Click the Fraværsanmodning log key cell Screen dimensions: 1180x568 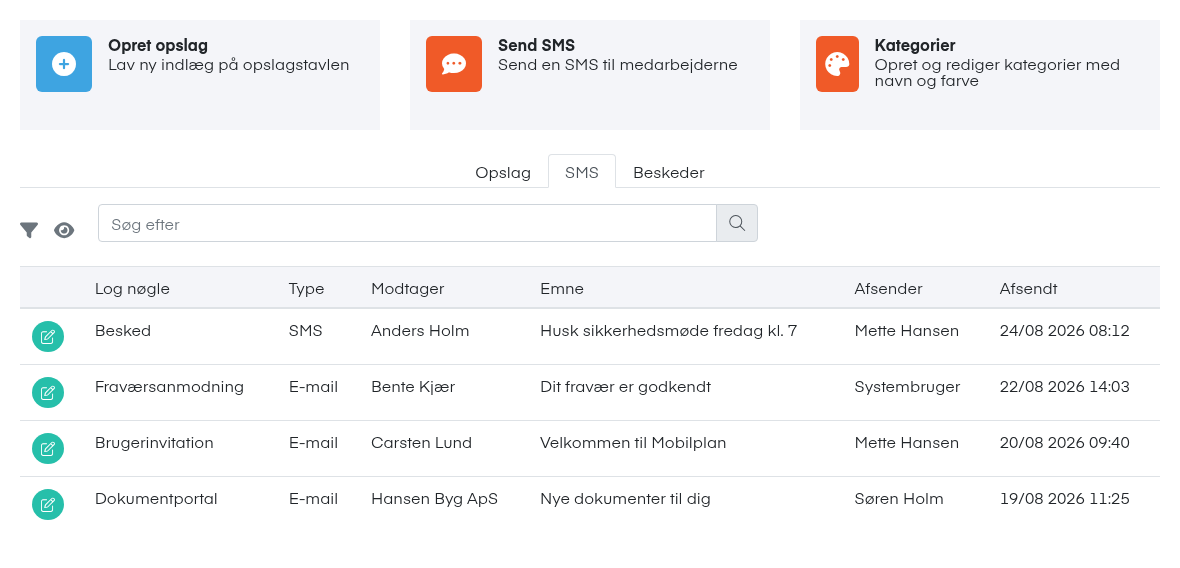pos(169,387)
